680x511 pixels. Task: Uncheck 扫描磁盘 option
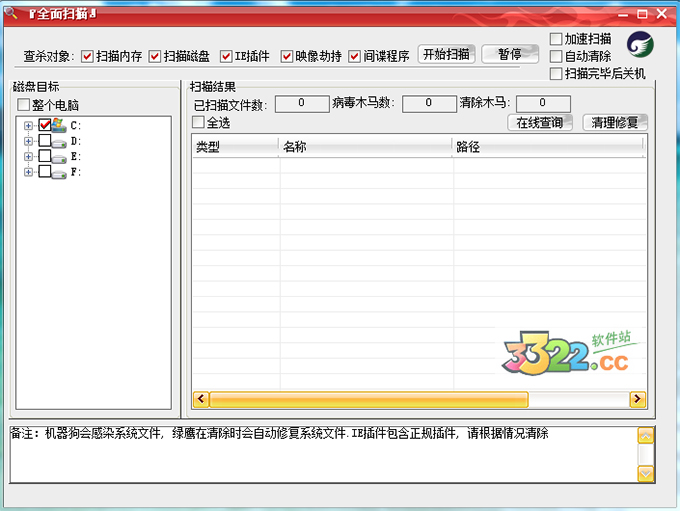coord(155,56)
